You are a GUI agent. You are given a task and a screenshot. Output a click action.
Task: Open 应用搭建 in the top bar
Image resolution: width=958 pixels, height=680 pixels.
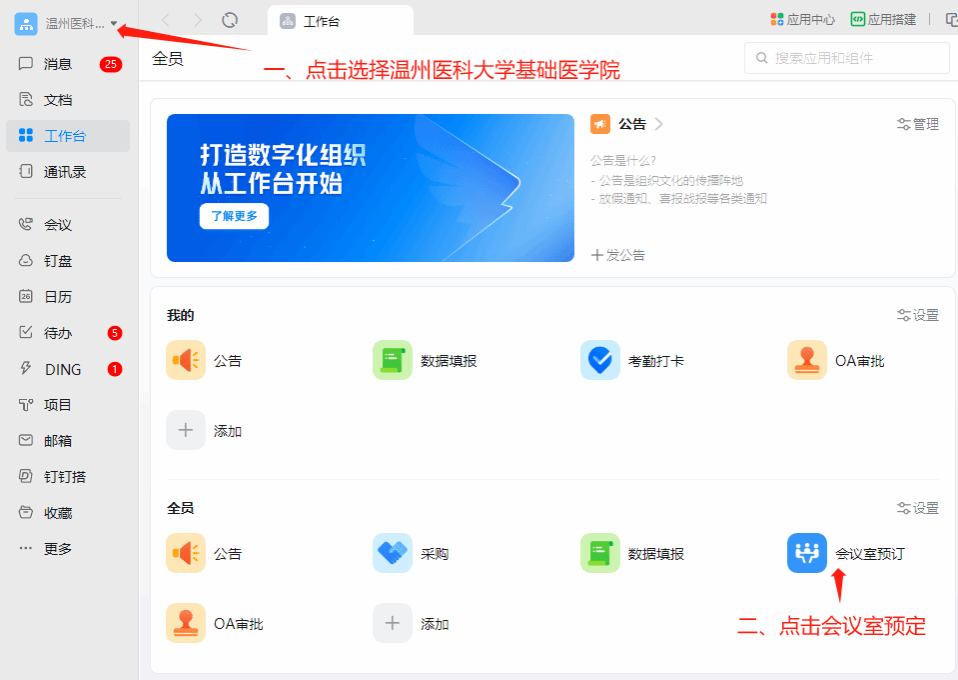(x=884, y=19)
